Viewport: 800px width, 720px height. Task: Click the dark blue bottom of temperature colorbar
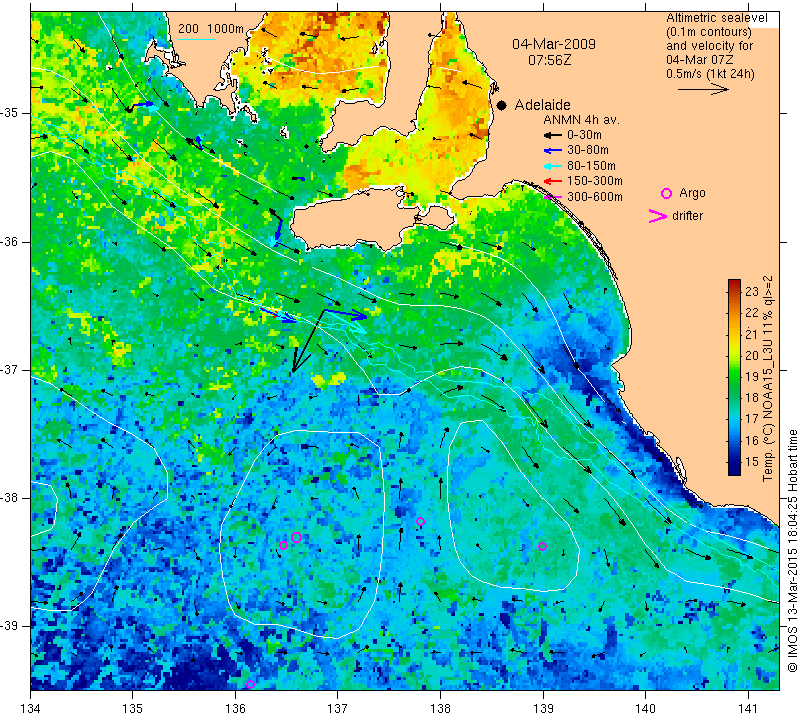pos(734,471)
